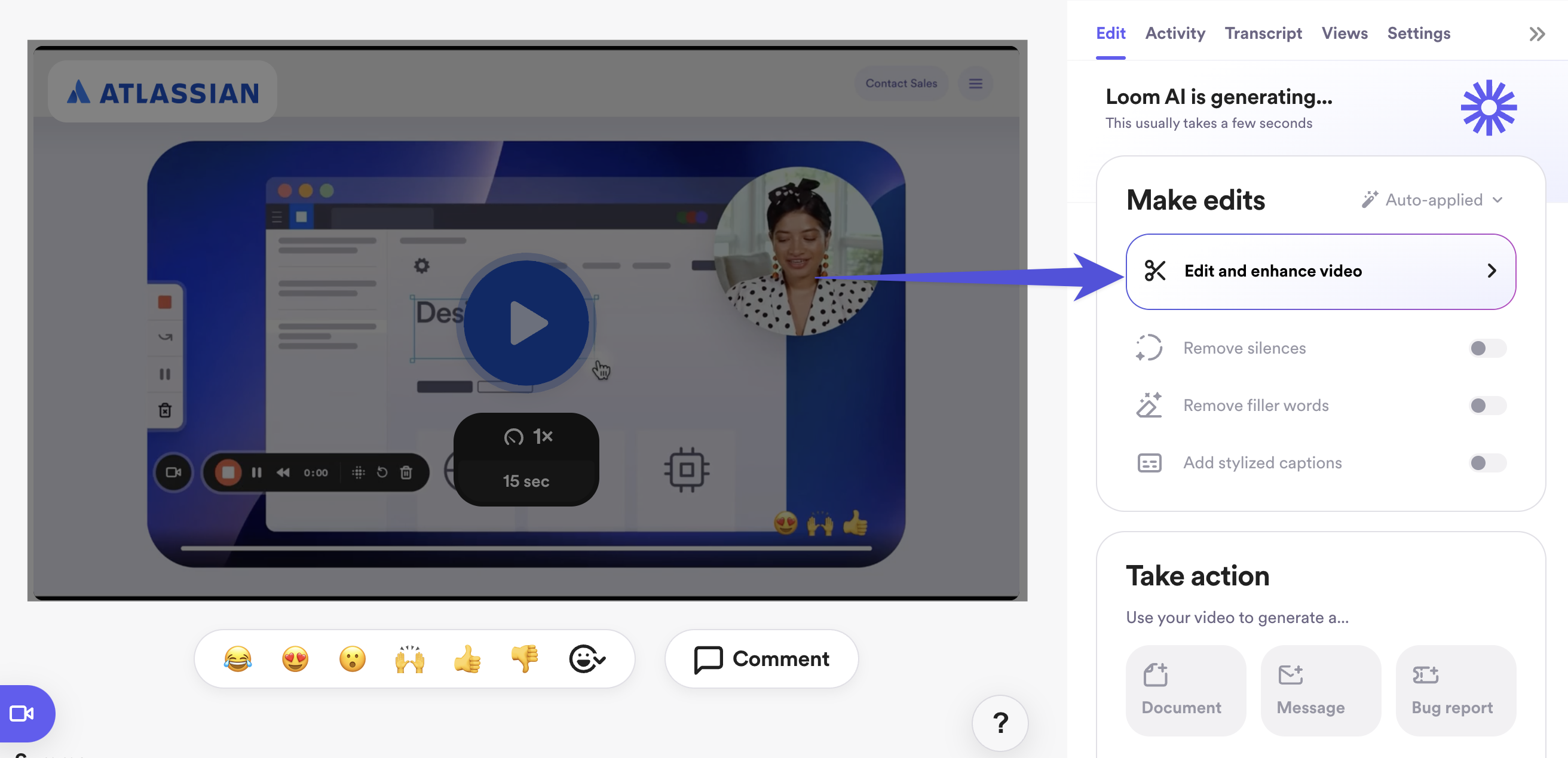Enable the Remove silences toggle
This screenshot has width=1568, height=758.
point(1487,348)
